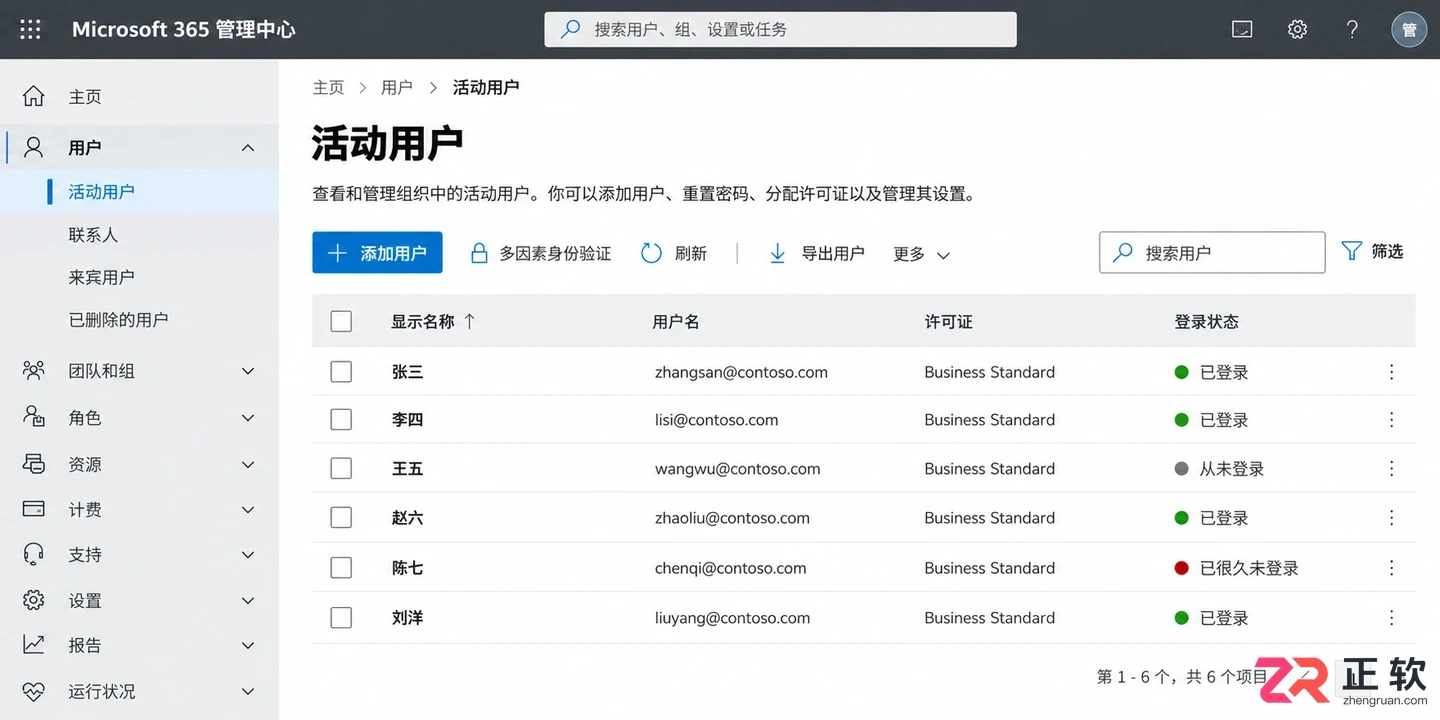This screenshot has width=1440, height=720.
Task: Select the checkbox for 刘洋
Action: point(341,618)
